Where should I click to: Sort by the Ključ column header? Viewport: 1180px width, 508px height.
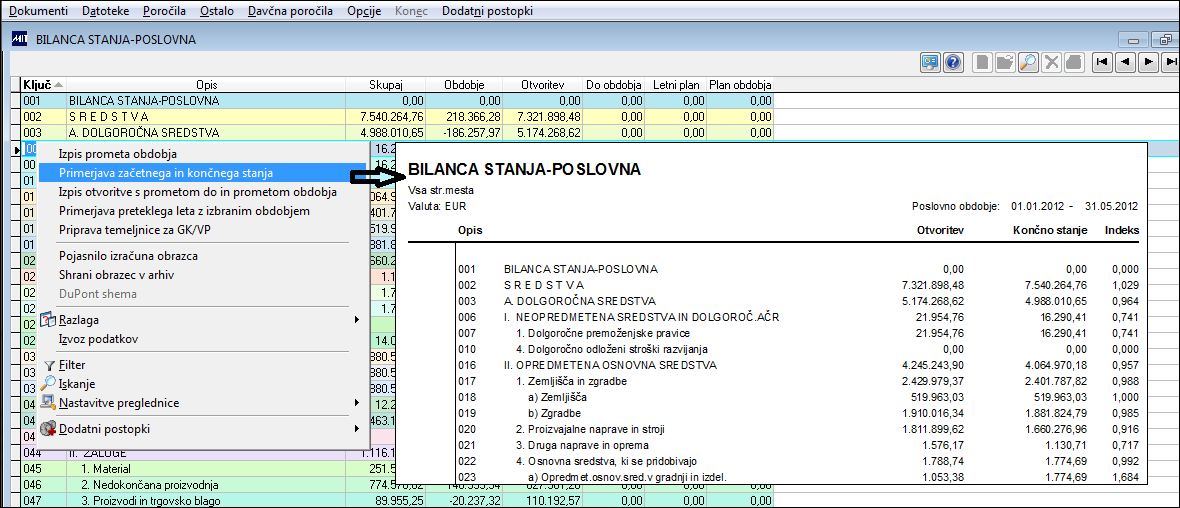point(38,85)
